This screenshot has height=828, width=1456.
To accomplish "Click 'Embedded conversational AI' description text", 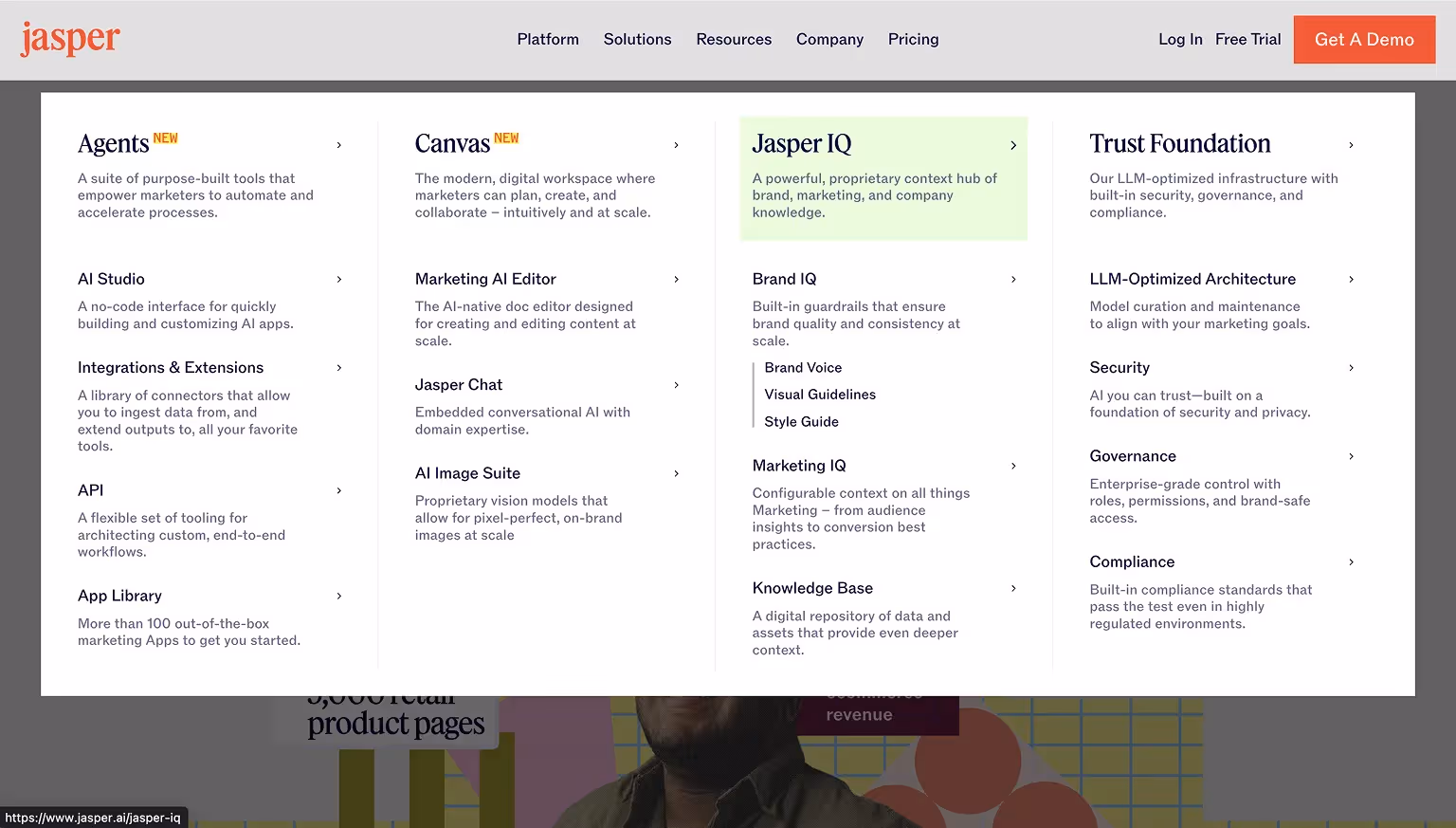I will pyautogui.click(x=522, y=421).
